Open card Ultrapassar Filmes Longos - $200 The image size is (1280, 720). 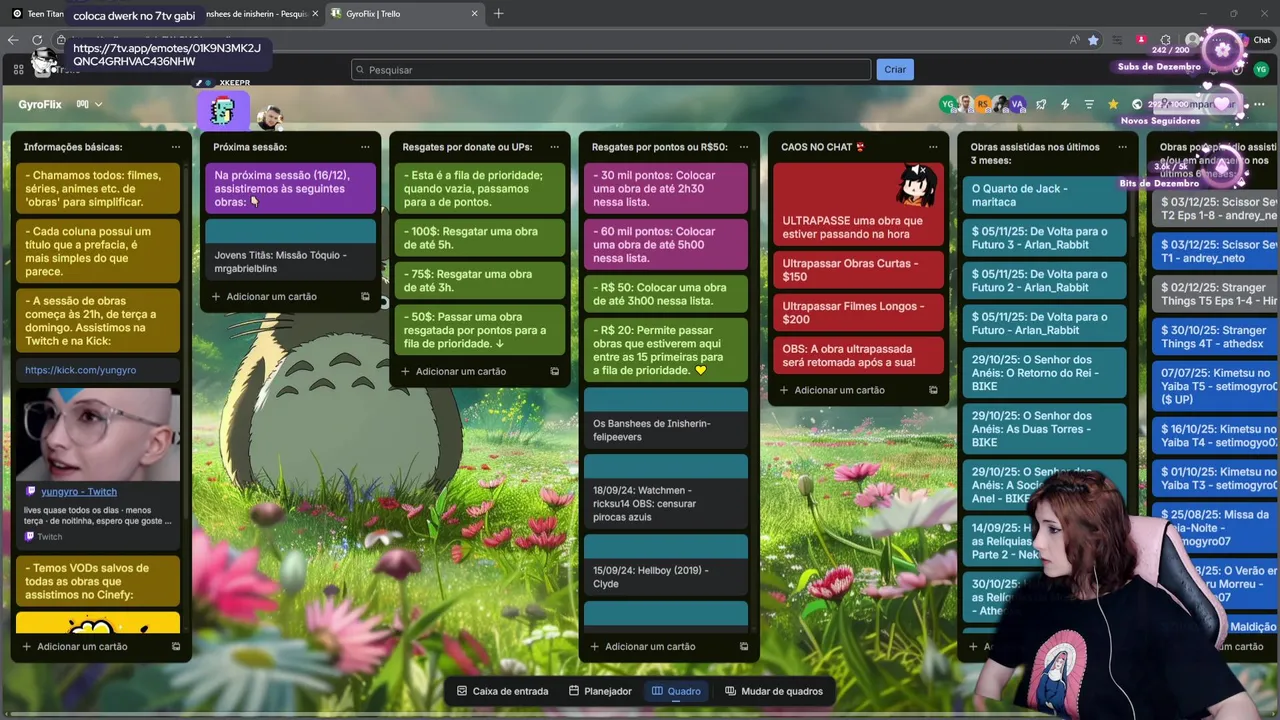click(x=858, y=313)
